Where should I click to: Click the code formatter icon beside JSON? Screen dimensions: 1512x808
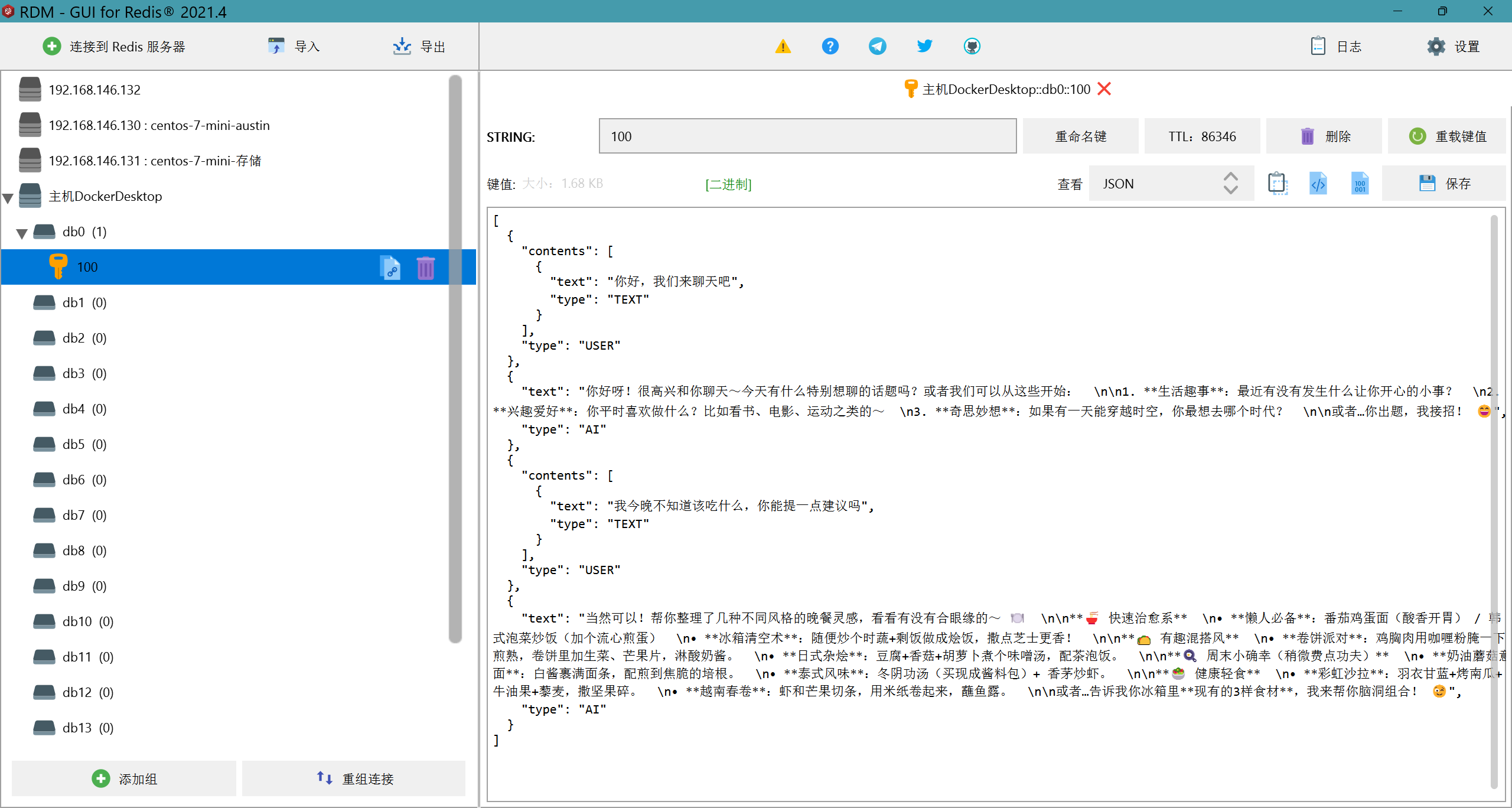pyautogui.click(x=1318, y=184)
